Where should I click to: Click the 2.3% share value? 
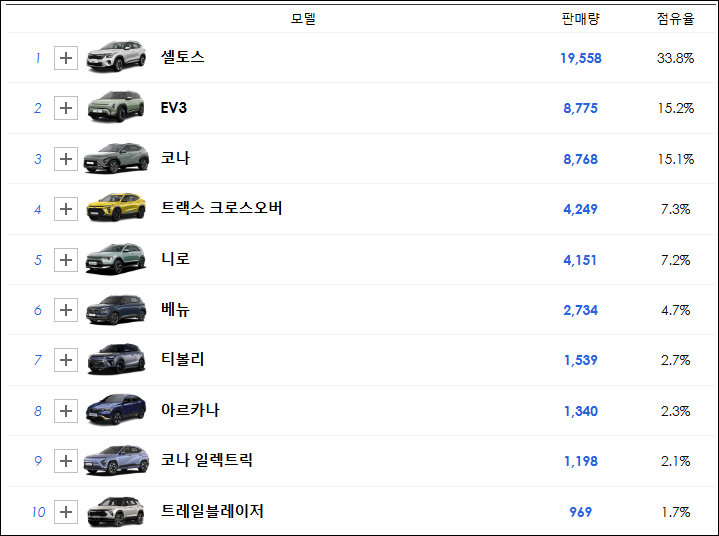pyautogui.click(x=675, y=411)
